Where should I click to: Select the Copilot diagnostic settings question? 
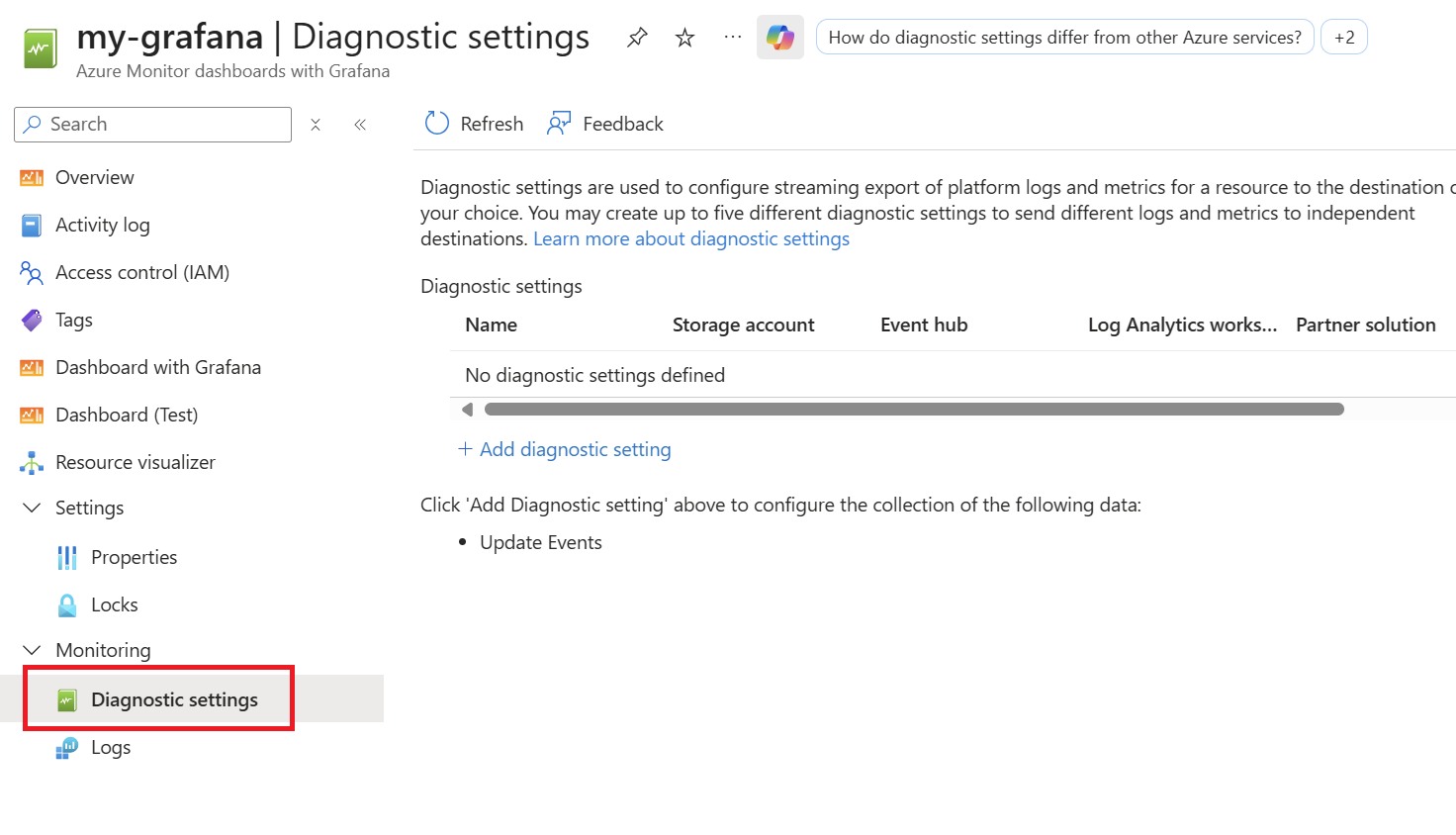coord(1064,38)
